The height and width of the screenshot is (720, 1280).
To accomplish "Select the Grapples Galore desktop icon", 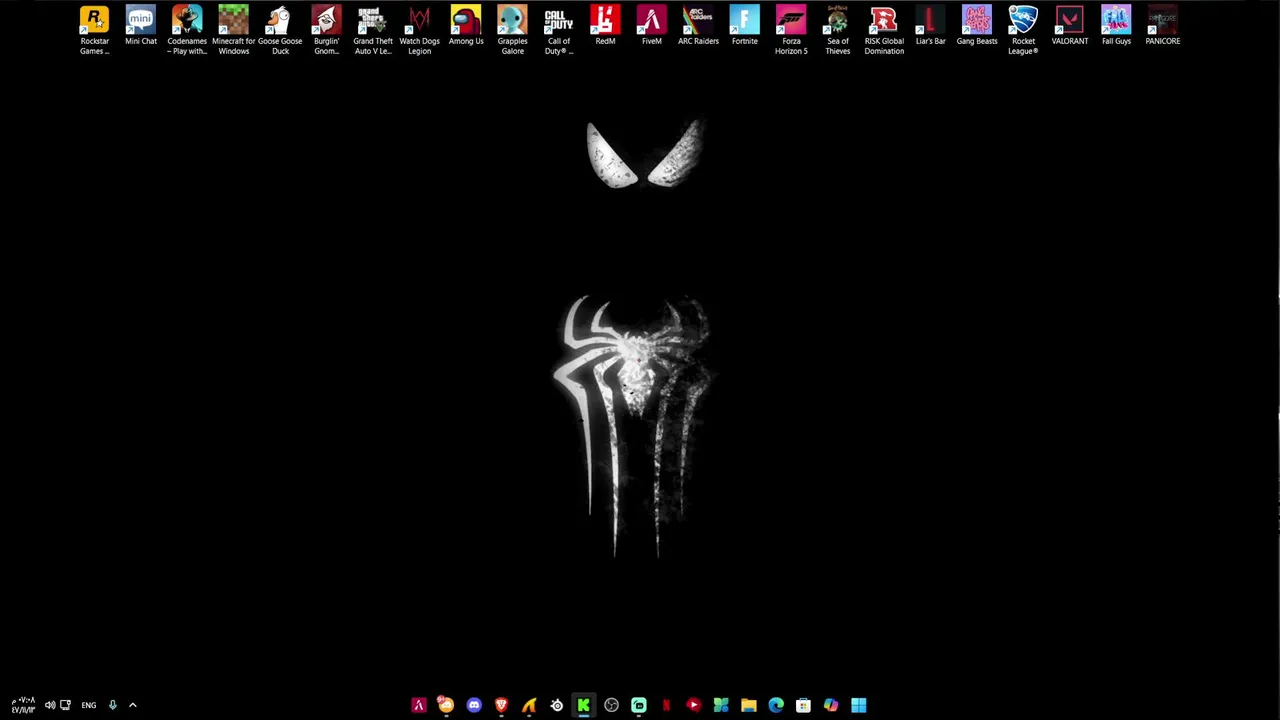I will pyautogui.click(x=512, y=30).
